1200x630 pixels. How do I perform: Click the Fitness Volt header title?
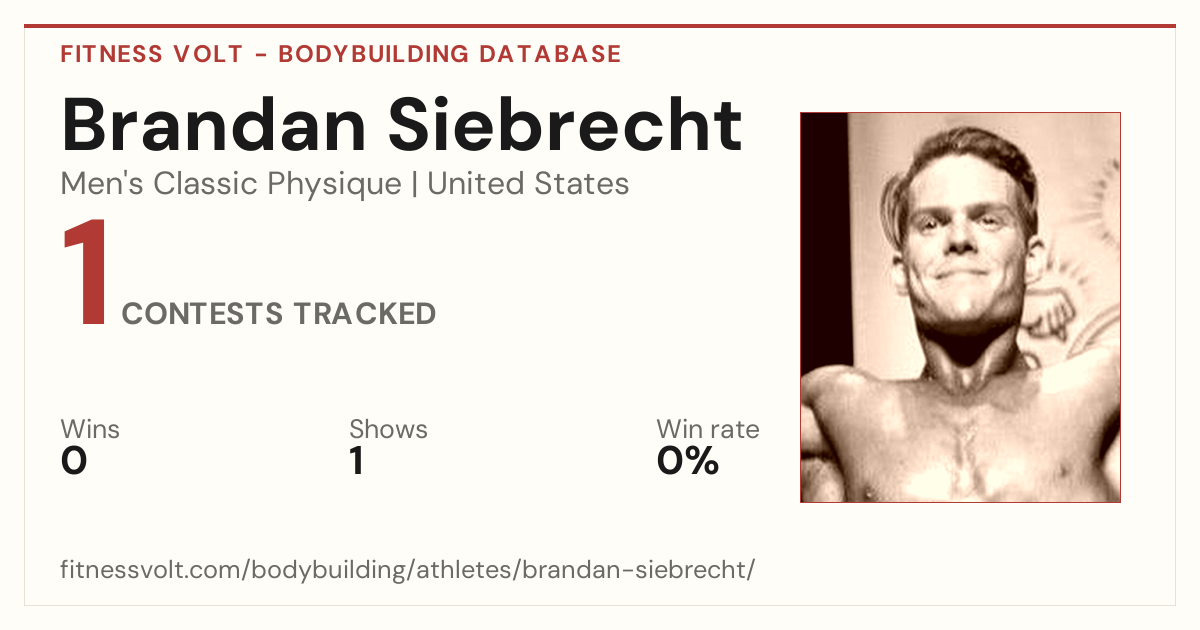[x=151, y=54]
